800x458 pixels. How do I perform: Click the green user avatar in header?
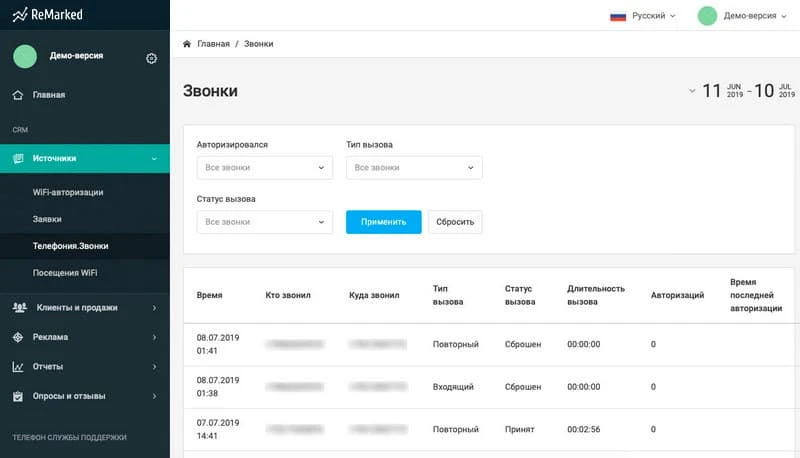pos(707,15)
